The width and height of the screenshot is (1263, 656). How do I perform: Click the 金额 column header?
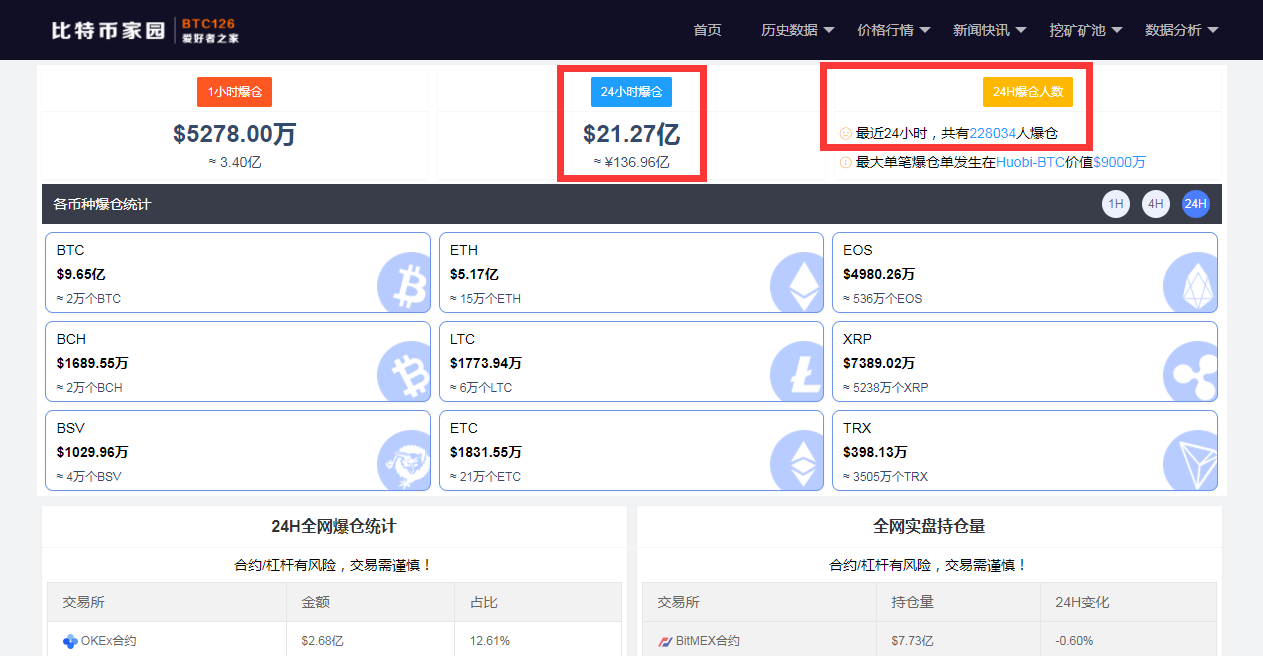point(315,602)
